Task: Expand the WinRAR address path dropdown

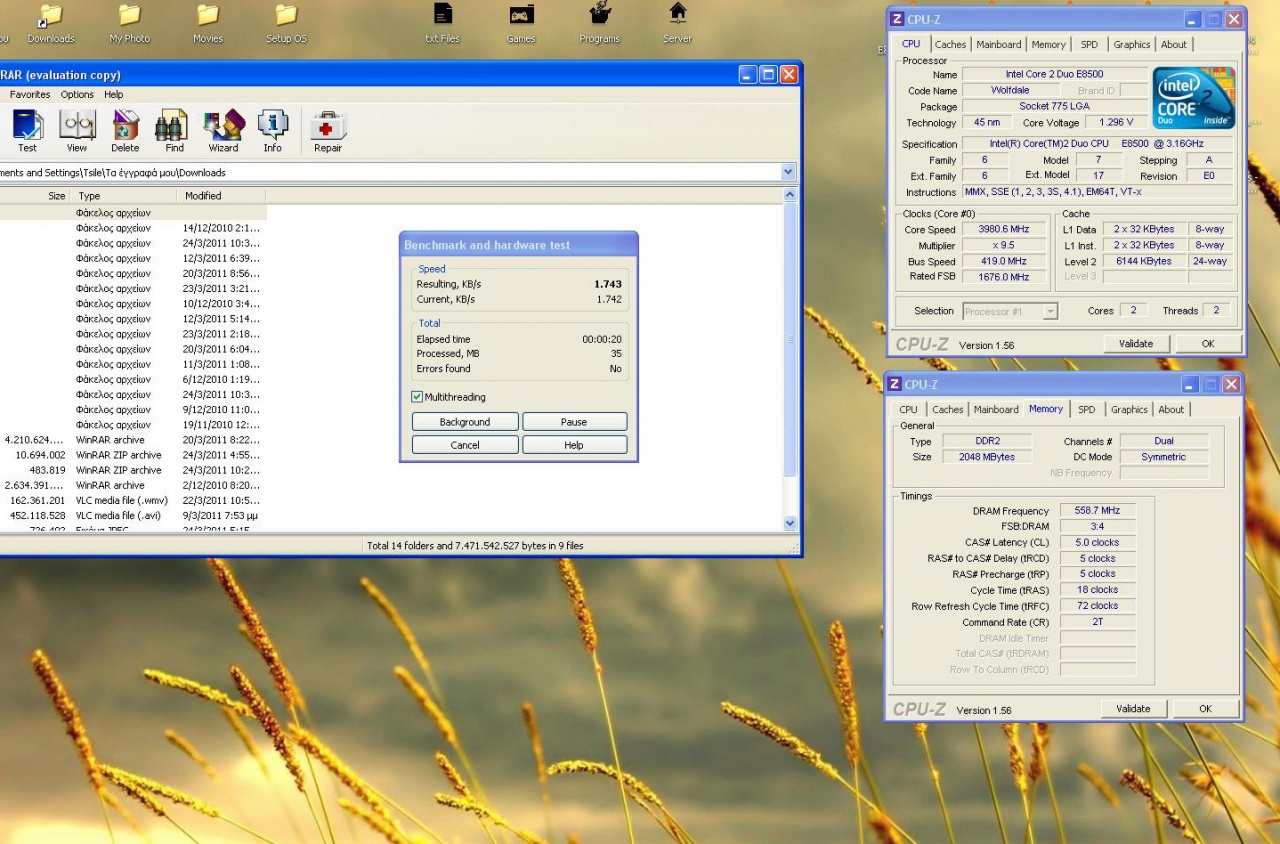Action: 788,172
